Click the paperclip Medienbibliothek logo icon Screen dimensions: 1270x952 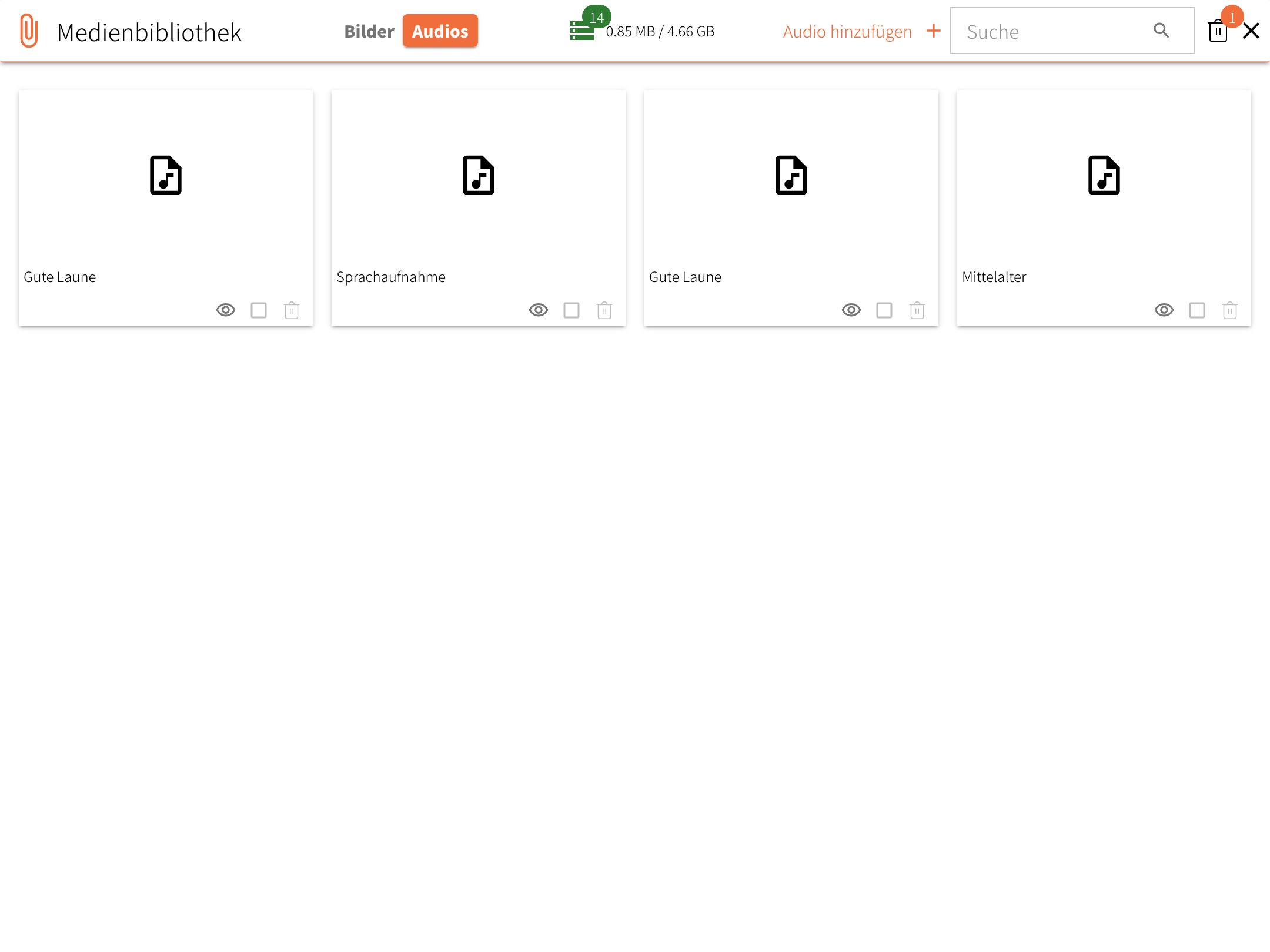tap(29, 31)
